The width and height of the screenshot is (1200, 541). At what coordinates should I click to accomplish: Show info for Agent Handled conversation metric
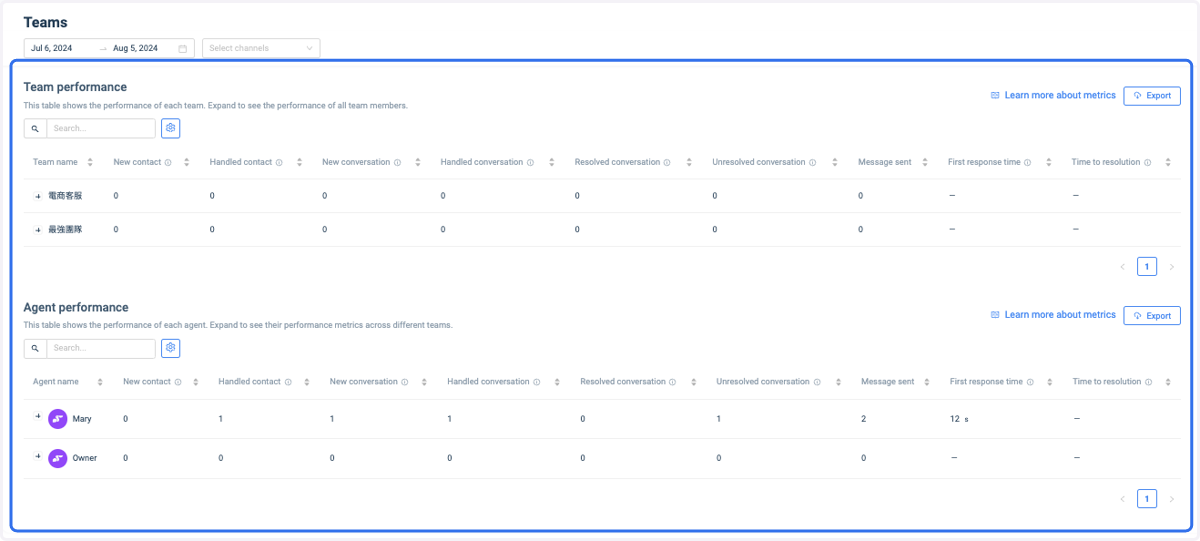[x=537, y=382]
